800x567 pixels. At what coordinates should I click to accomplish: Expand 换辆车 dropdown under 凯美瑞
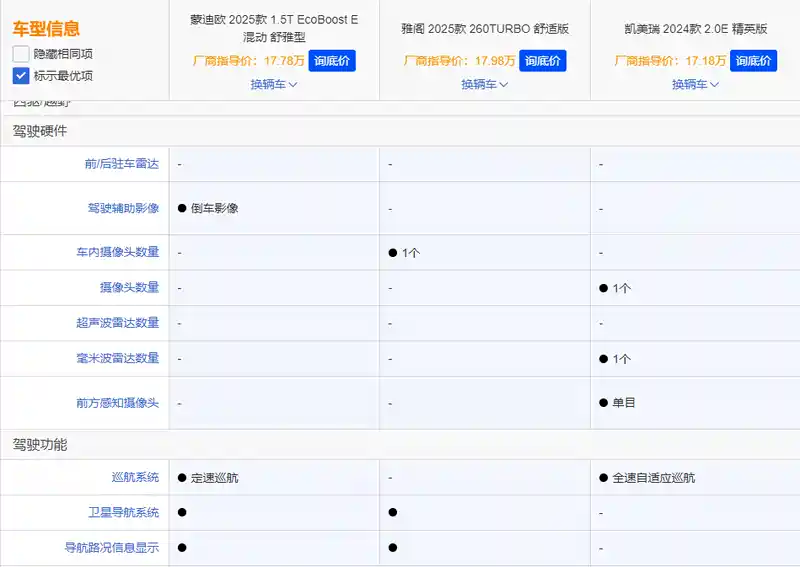695,84
